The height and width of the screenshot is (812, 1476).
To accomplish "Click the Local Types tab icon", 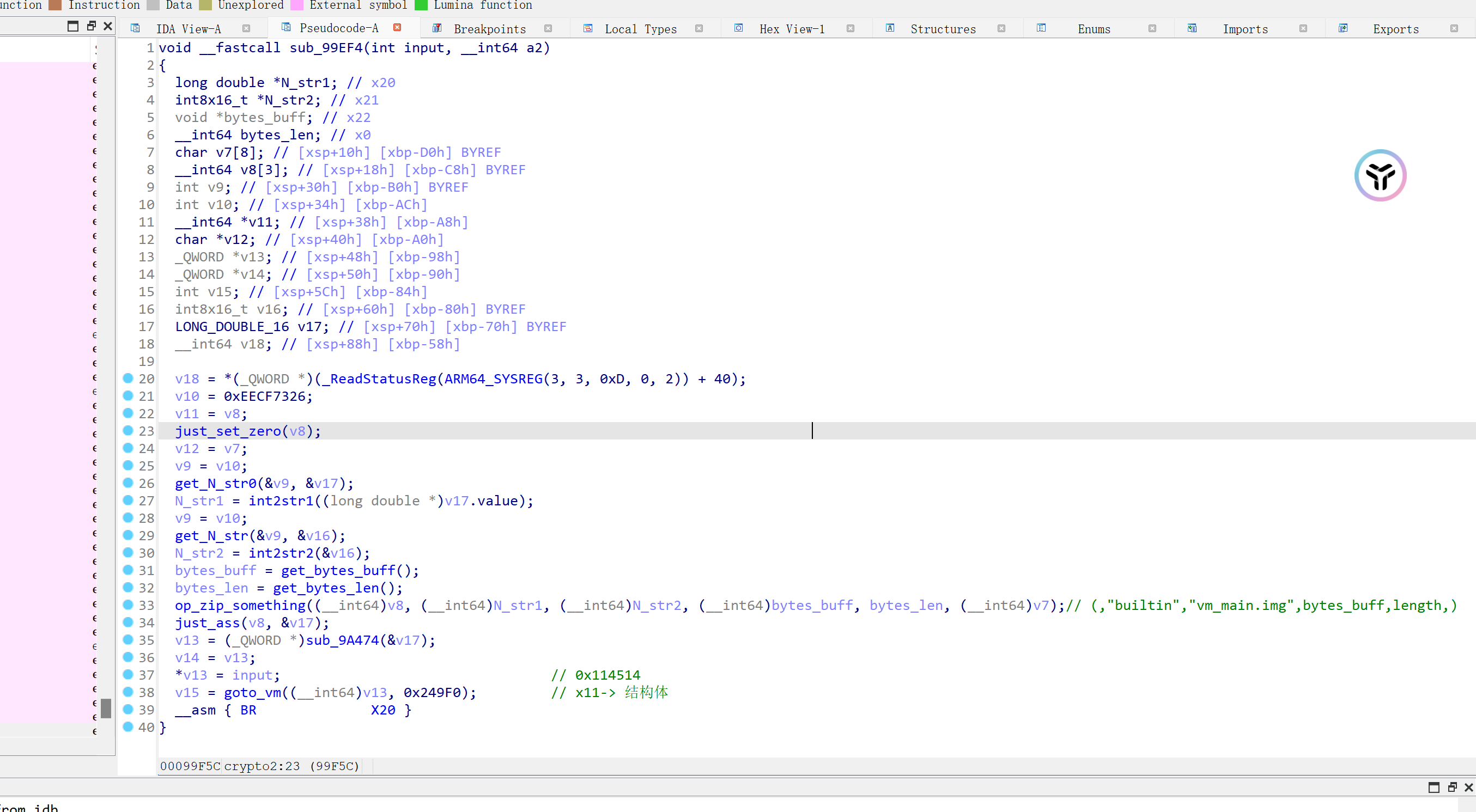I will [x=588, y=28].
